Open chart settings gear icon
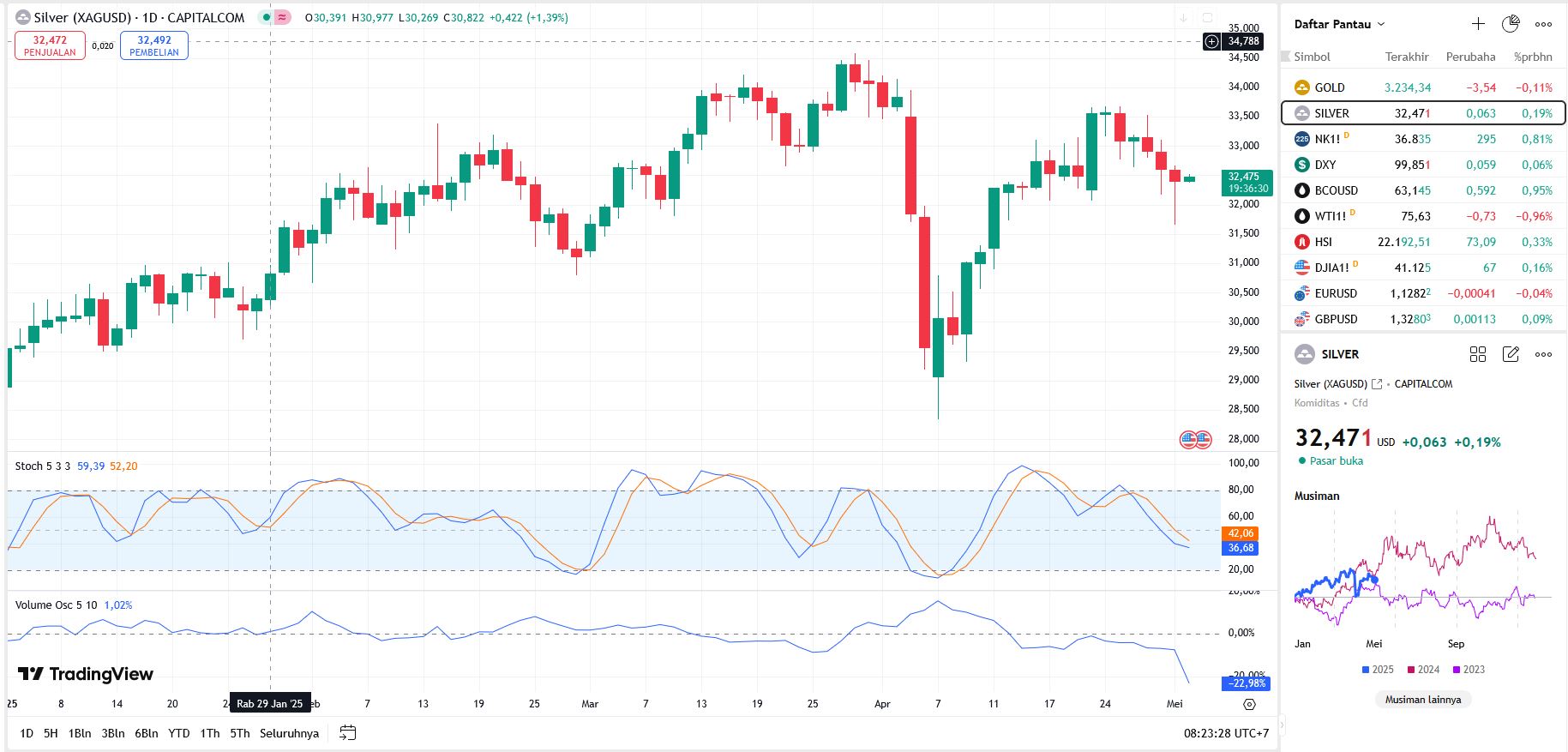 coord(1249,704)
